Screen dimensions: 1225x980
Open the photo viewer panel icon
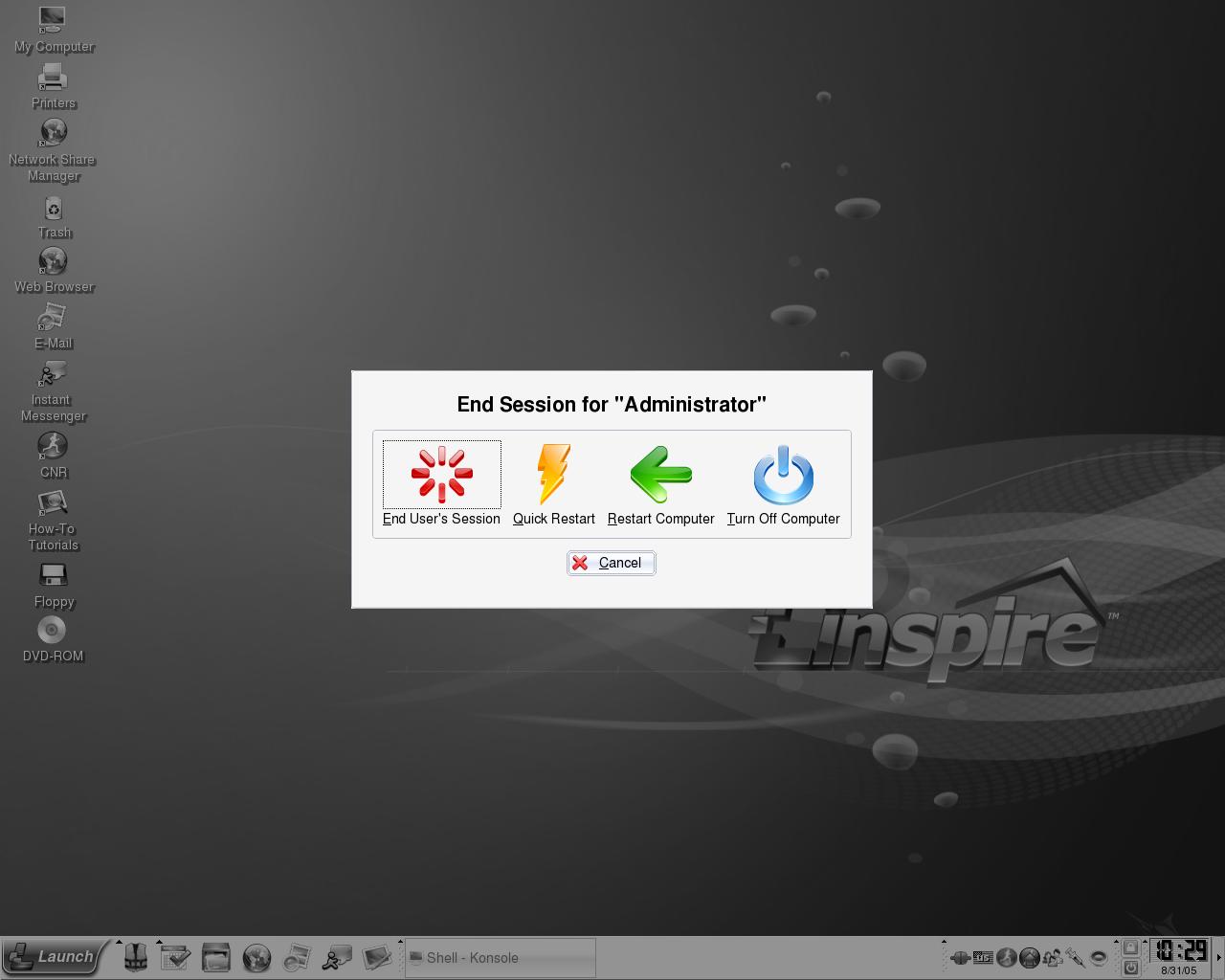click(x=297, y=957)
